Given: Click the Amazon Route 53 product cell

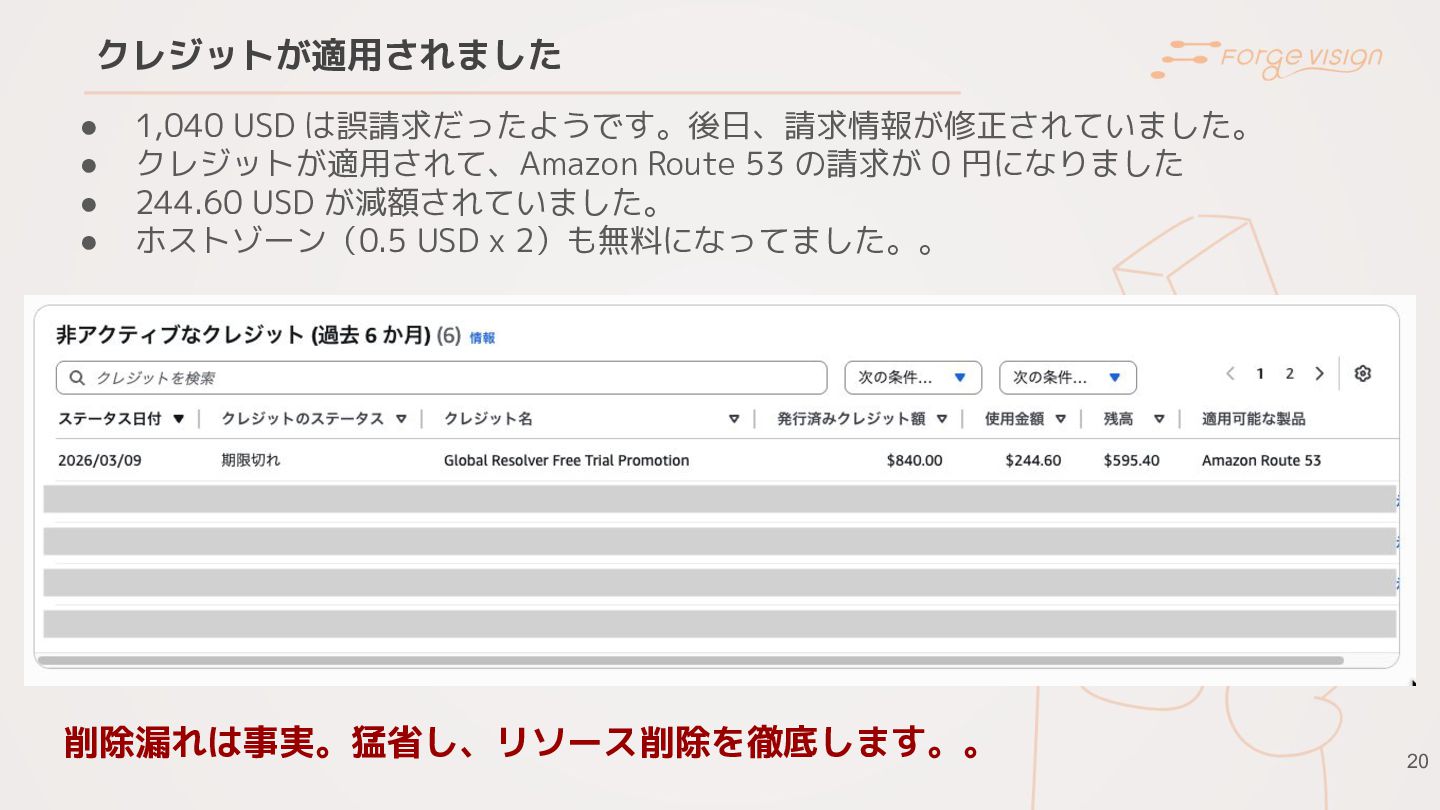Looking at the screenshot, I should 1261,461.
